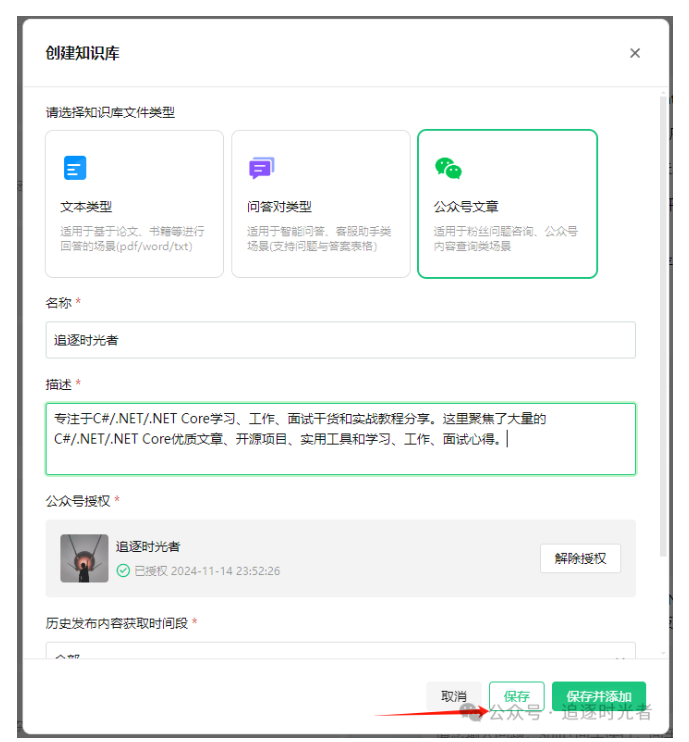Close the 创建知识库 dialog
Image resolution: width=689 pixels, height=742 pixels.
click(635, 53)
